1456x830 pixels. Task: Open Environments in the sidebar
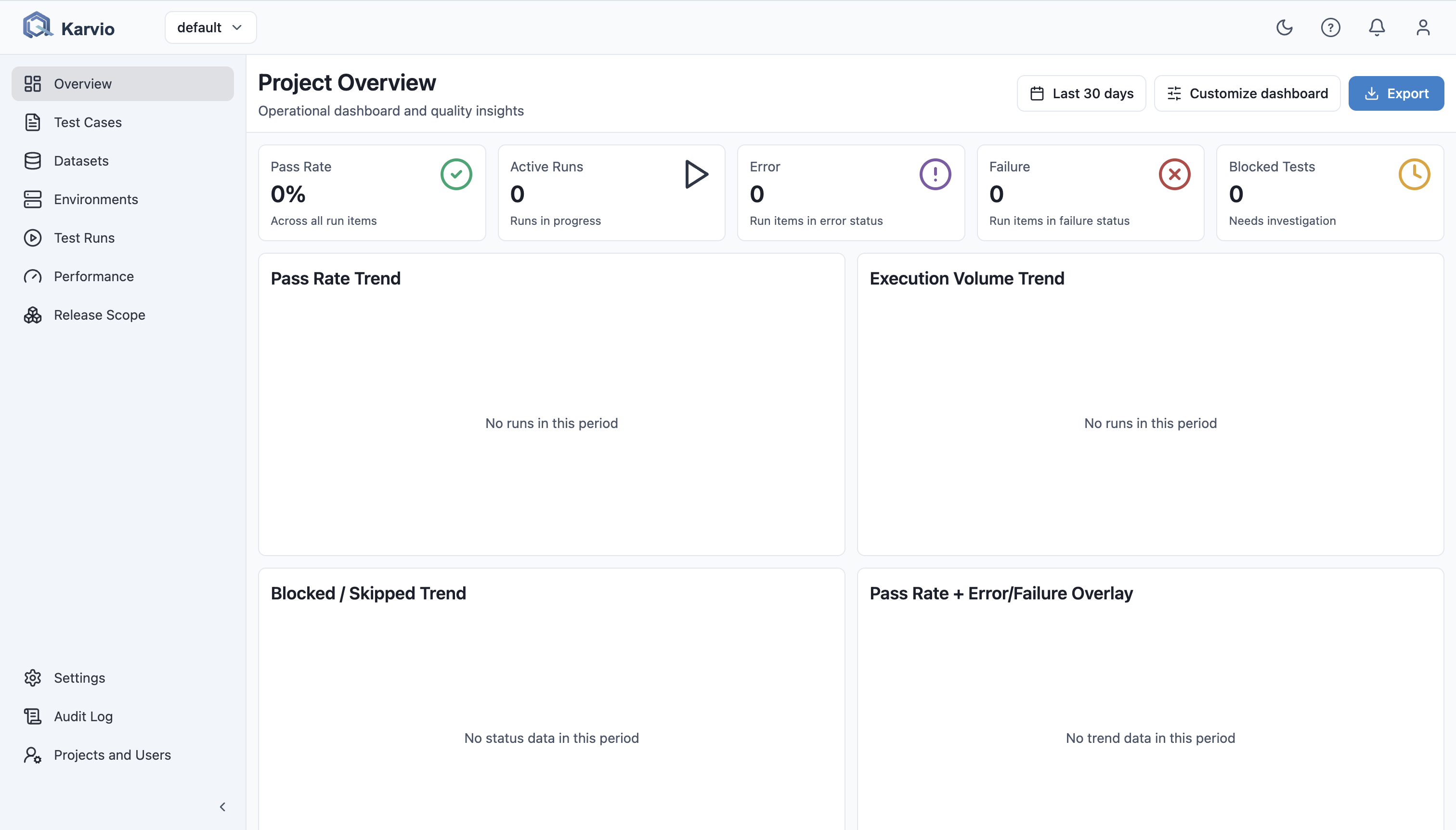tap(123, 199)
